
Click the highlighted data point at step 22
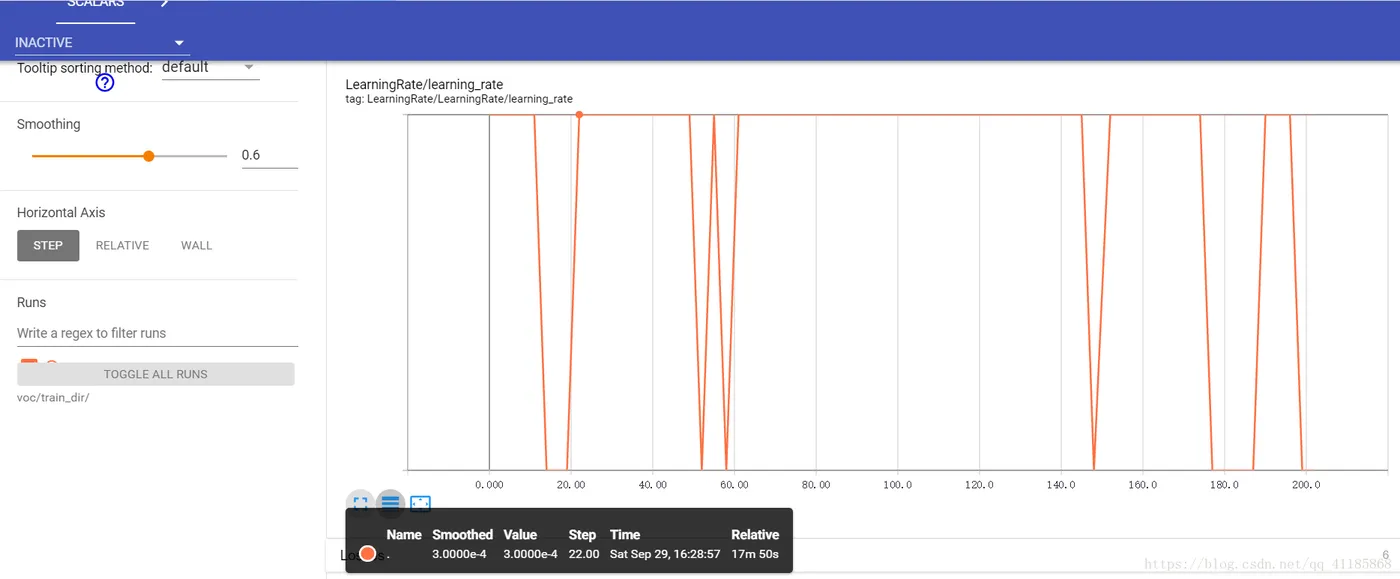tap(579, 115)
